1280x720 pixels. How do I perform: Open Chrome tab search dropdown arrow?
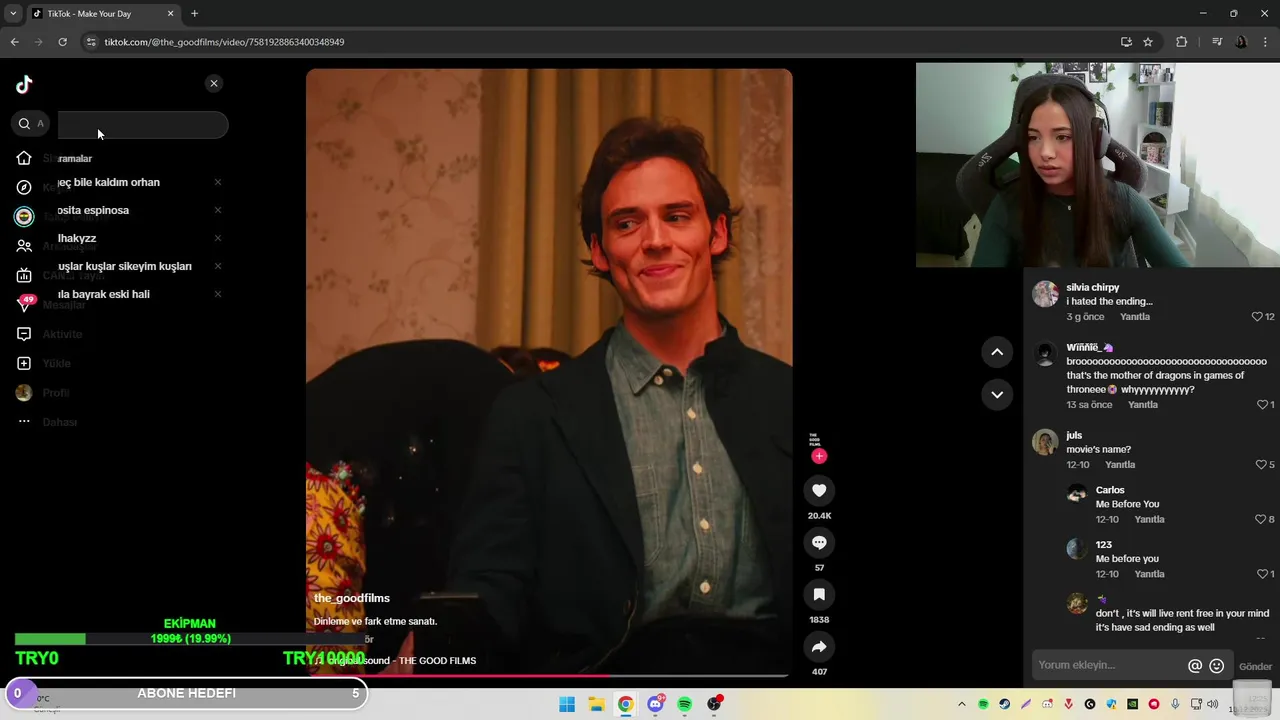tap(13, 14)
